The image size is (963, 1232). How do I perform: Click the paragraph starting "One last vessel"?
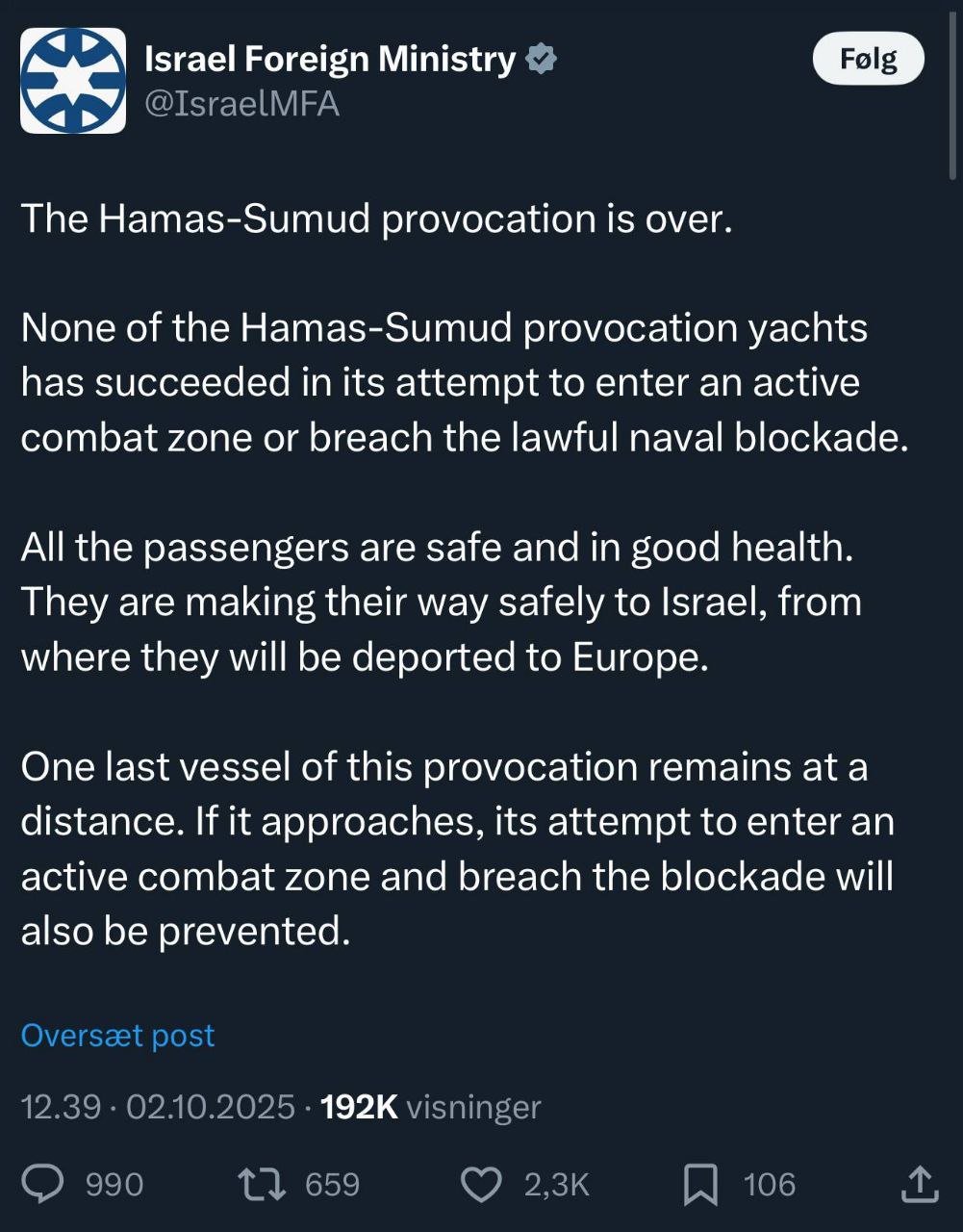[x=457, y=849]
